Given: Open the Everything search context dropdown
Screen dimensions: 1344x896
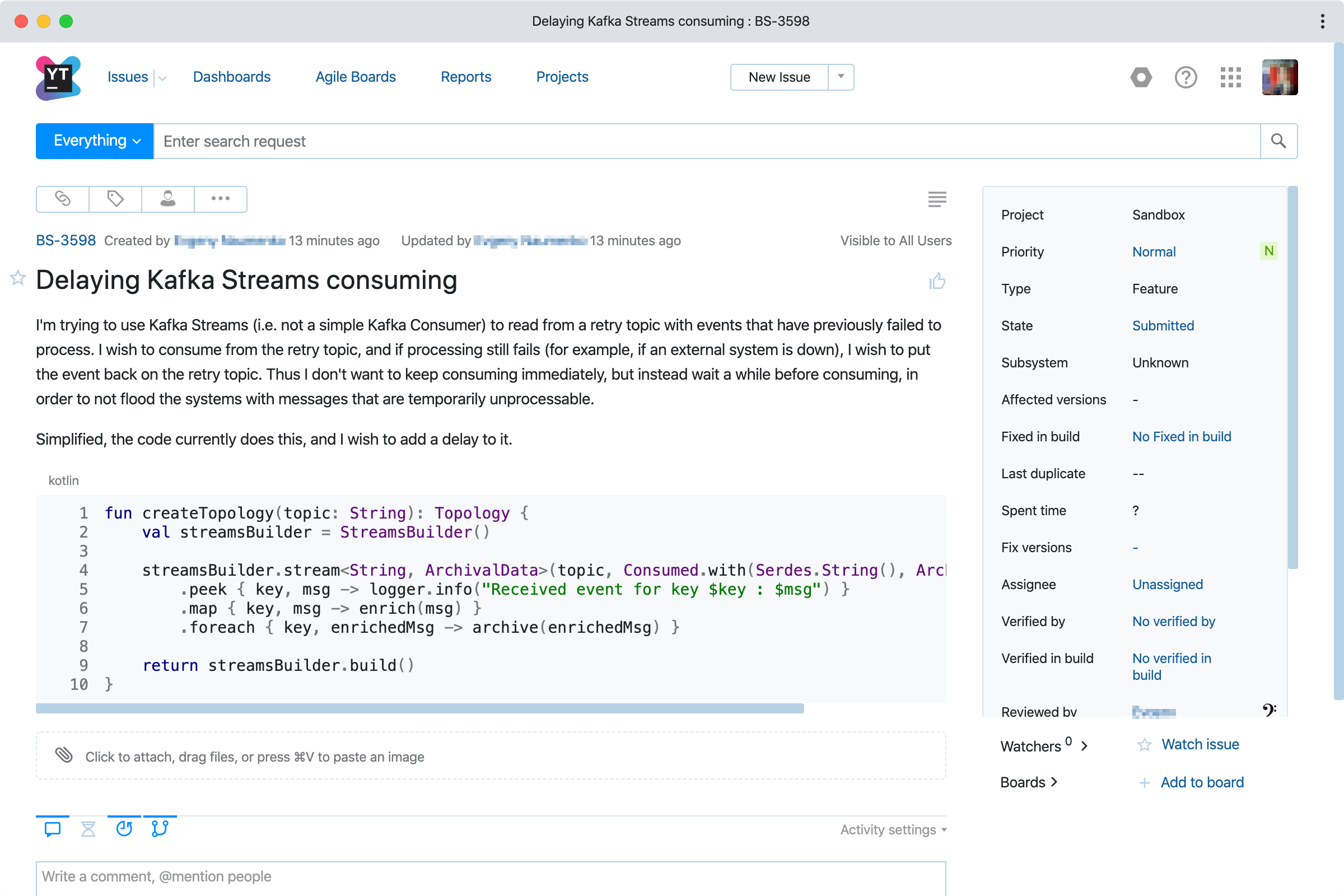Looking at the screenshot, I should pyautogui.click(x=95, y=141).
